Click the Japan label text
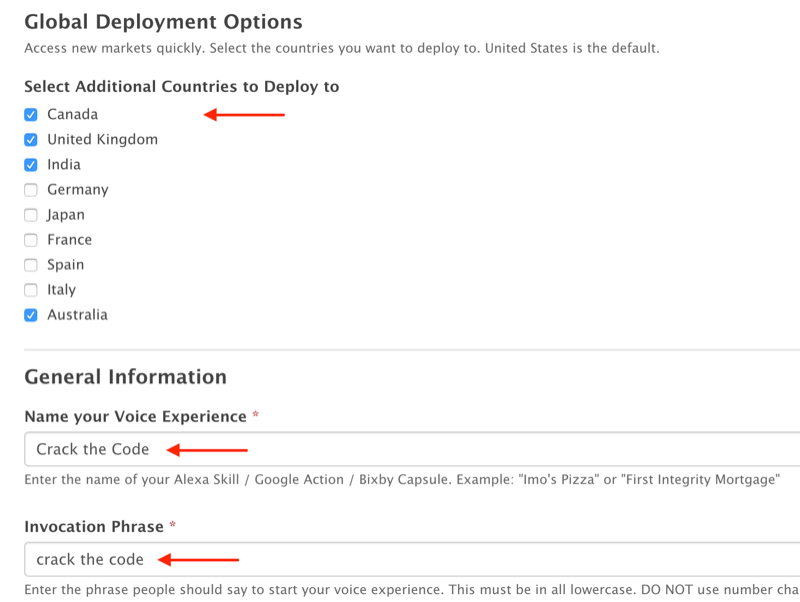This screenshot has height=602, width=800. pyautogui.click(x=65, y=215)
